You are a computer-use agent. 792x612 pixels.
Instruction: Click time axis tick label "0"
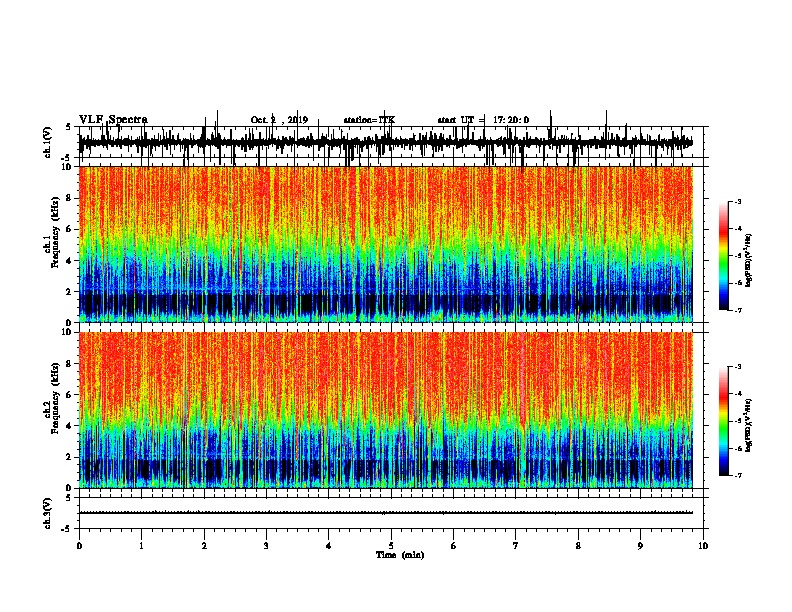pyautogui.click(x=79, y=546)
